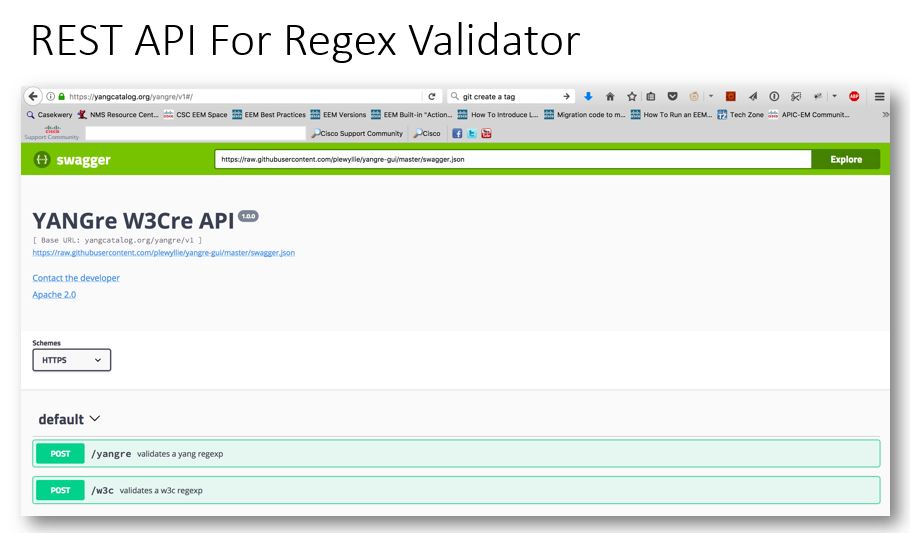Open the ABP Adblock Plus icon
Viewport: 910px width, 533px height.
tap(854, 96)
